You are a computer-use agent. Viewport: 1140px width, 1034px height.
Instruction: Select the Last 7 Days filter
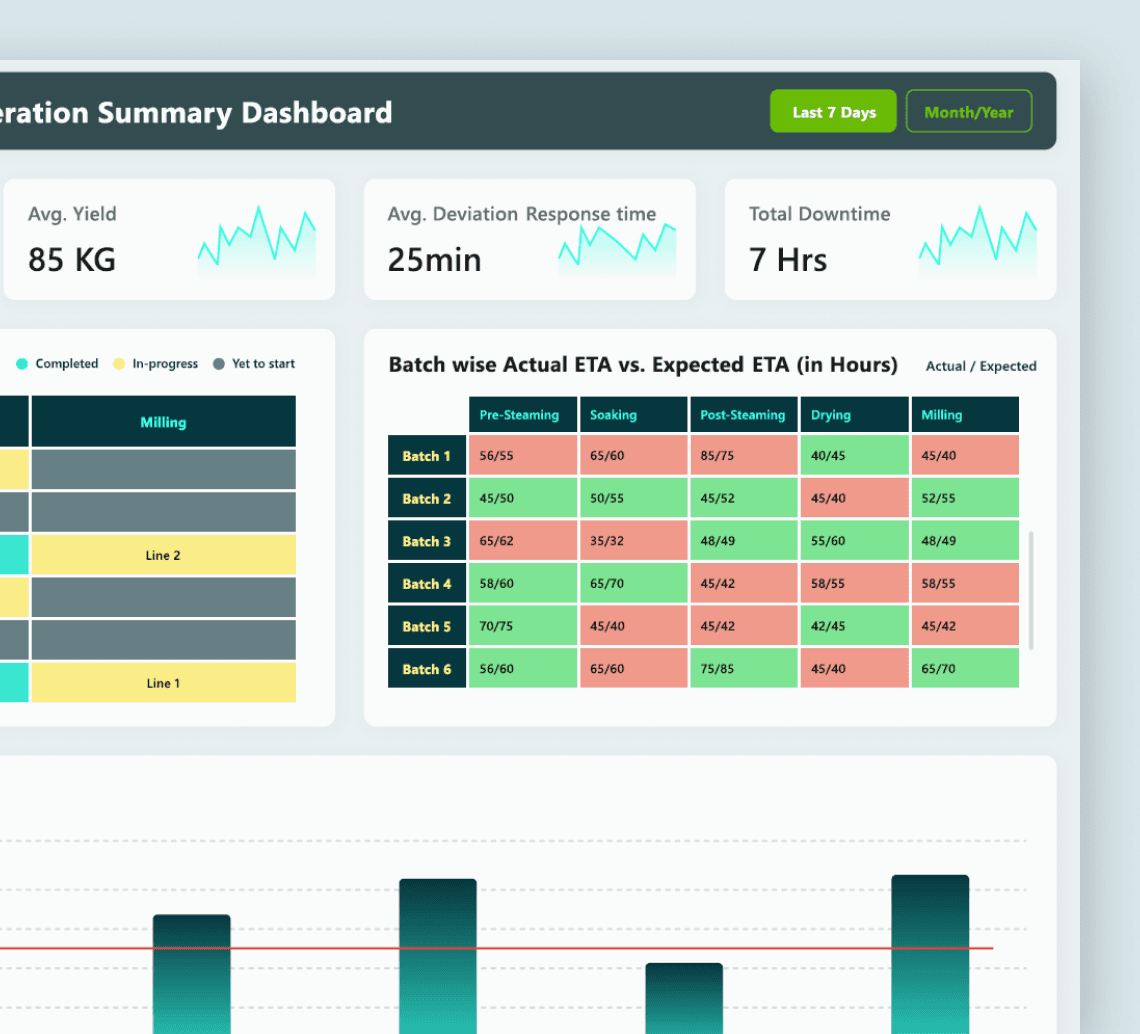point(832,111)
